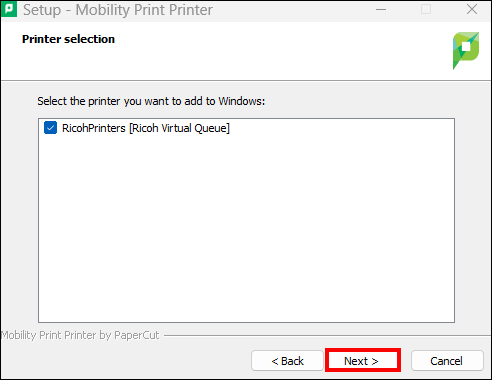The height and width of the screenshot is (380, 492).
Task: Click the Next > button
Action: (363, 361)
